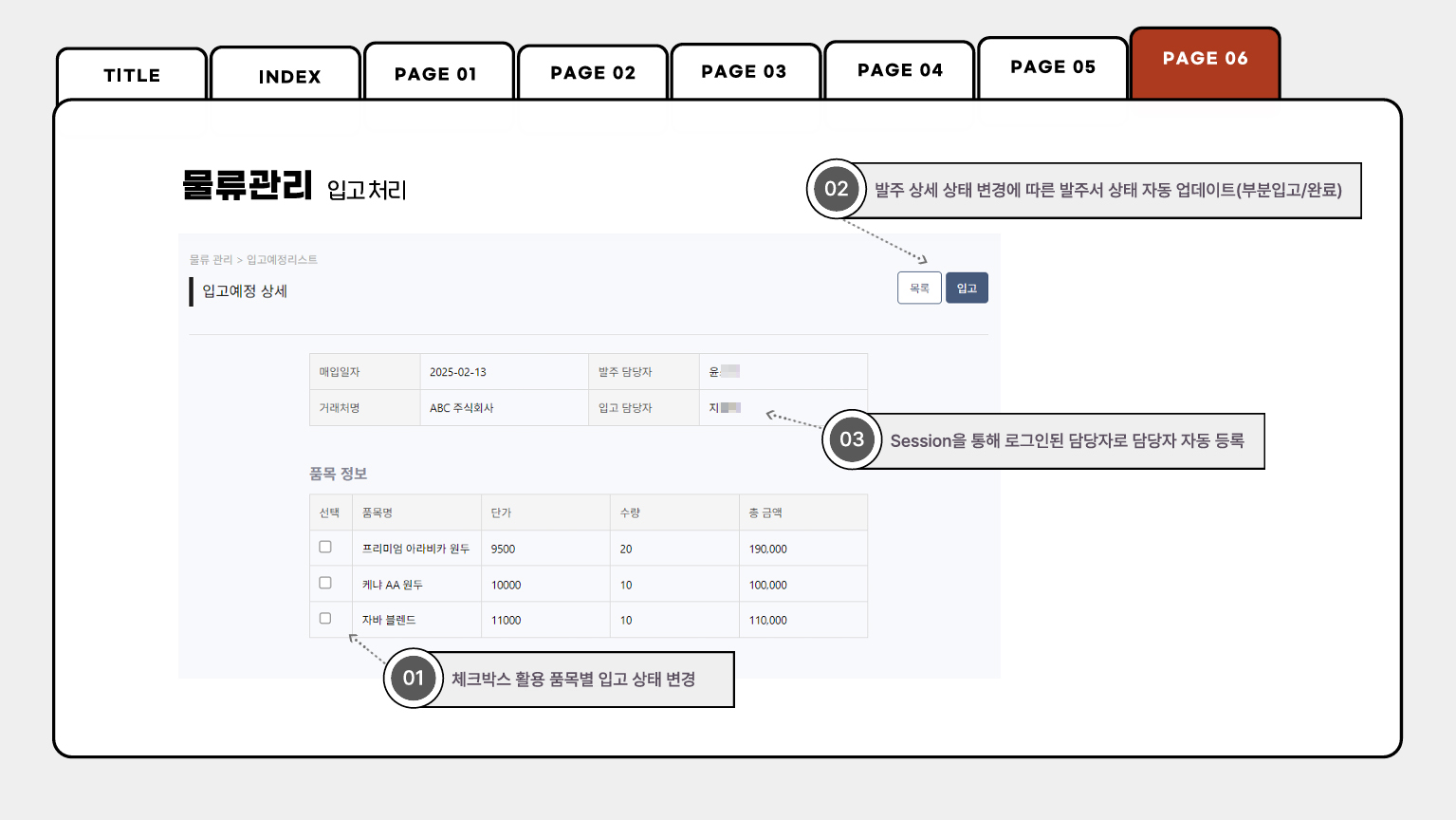
Task: Open the PAGE 03 tab
Action: point(744,72)
